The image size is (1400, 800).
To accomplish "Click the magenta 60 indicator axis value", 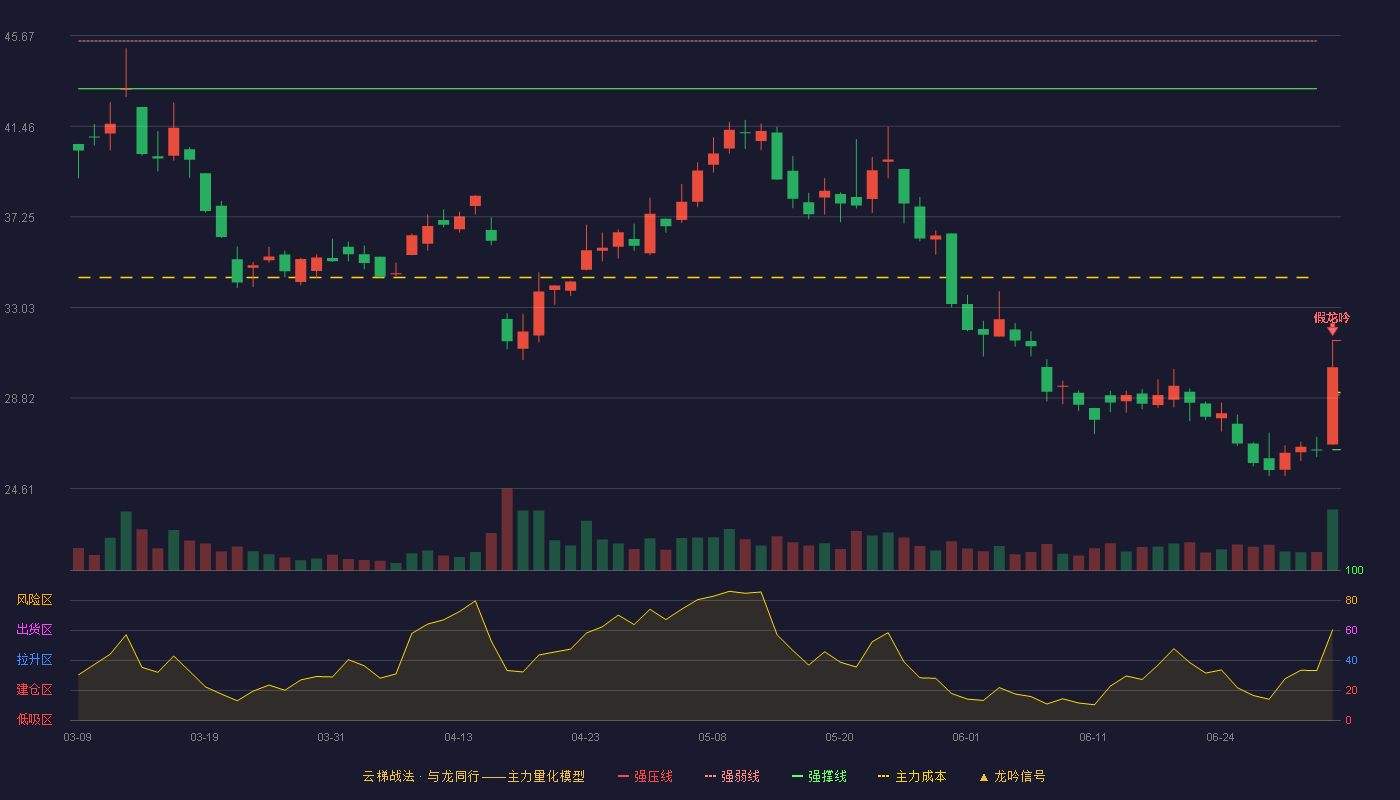I will pyautogui.click(x=1351, y=630).
